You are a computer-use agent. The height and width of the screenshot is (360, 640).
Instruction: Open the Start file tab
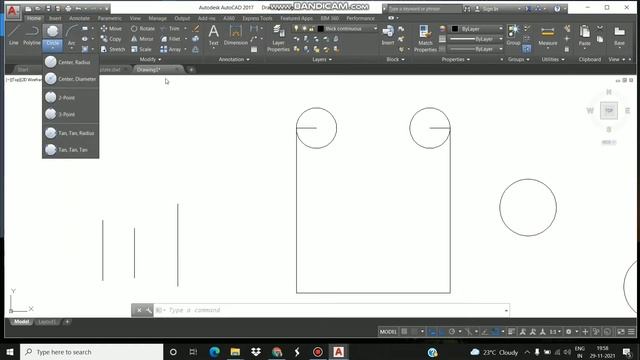tap(23, 70)
